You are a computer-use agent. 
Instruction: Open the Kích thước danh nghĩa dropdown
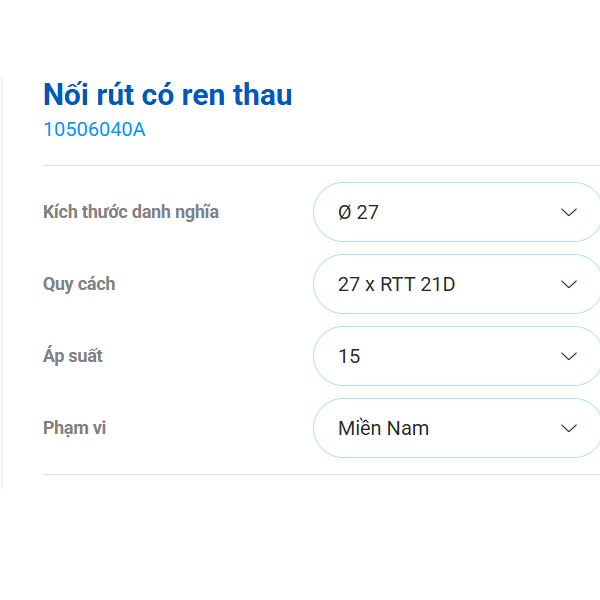(x=457, y=212)
